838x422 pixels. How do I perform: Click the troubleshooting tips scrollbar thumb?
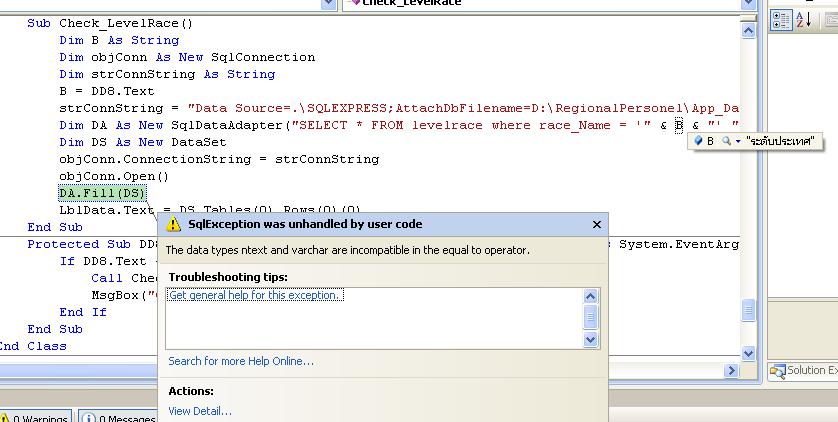tap(591, 316)
